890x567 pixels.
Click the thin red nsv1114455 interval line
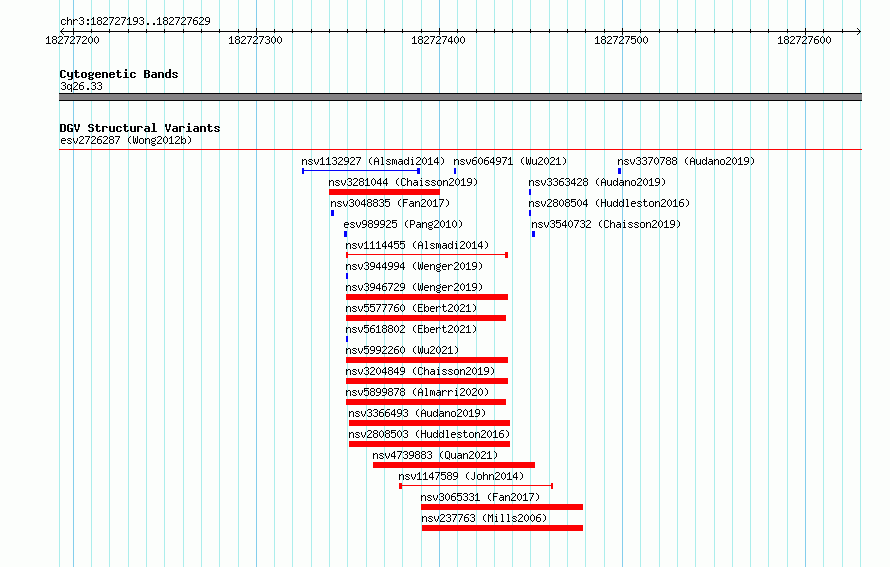[427, 255]
